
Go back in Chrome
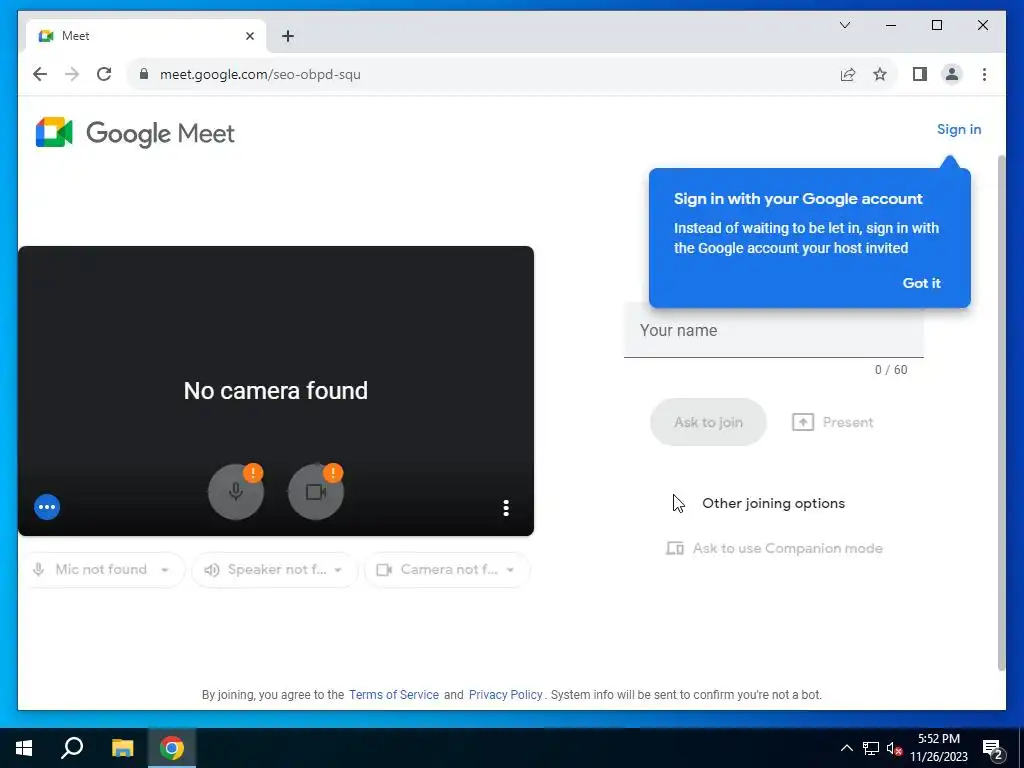[40, 74]
